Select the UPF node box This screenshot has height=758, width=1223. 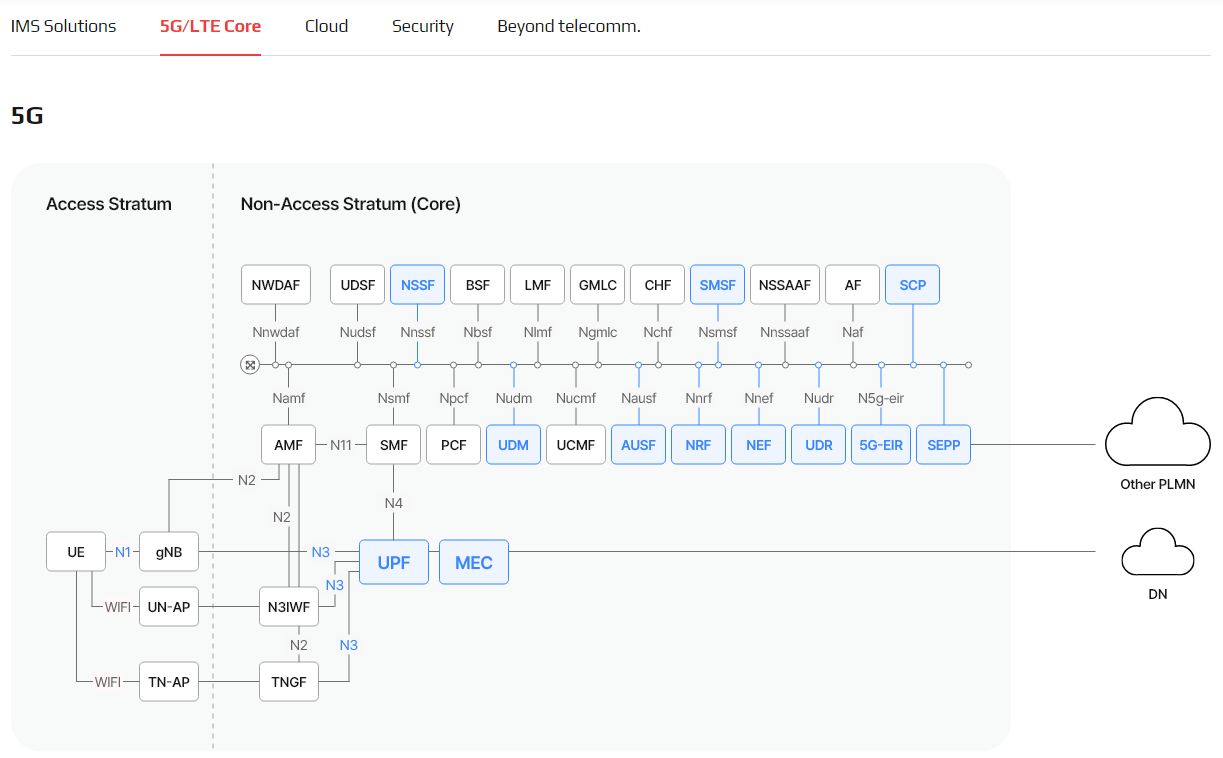pyautogui.click(x=394, y=563)
